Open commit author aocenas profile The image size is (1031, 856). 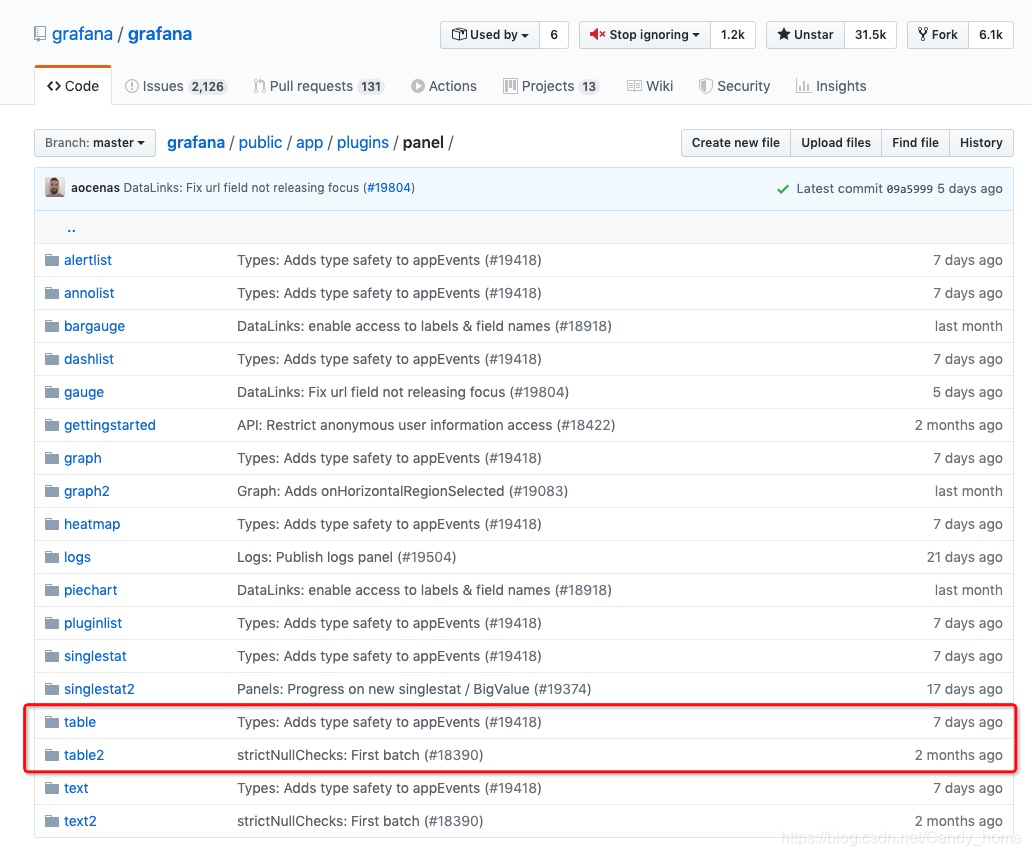point(95,188)
